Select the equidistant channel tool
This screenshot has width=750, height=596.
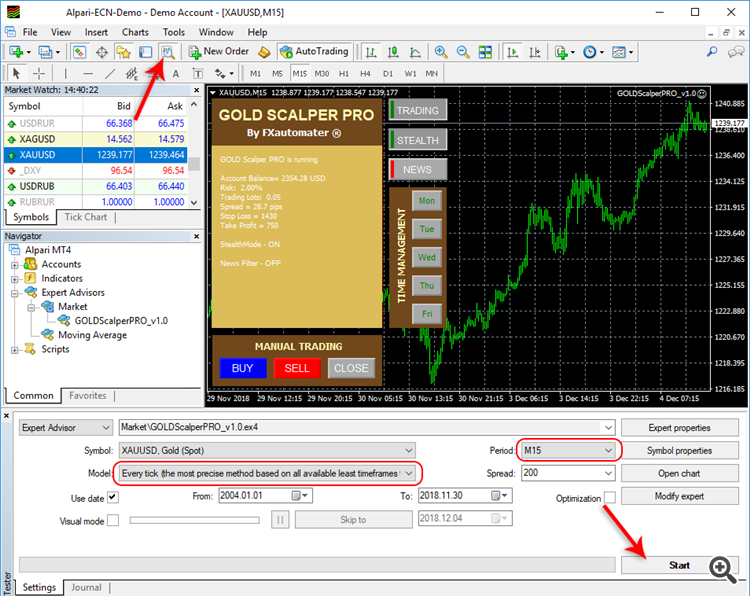point(132,73)
